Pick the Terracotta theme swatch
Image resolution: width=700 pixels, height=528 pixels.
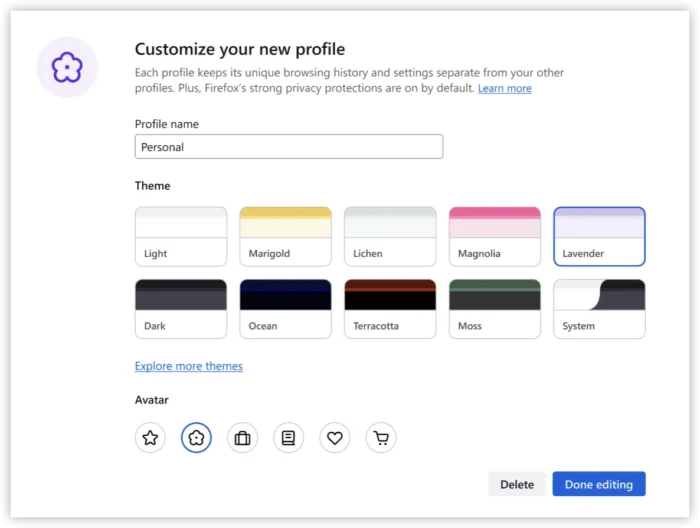390,308
